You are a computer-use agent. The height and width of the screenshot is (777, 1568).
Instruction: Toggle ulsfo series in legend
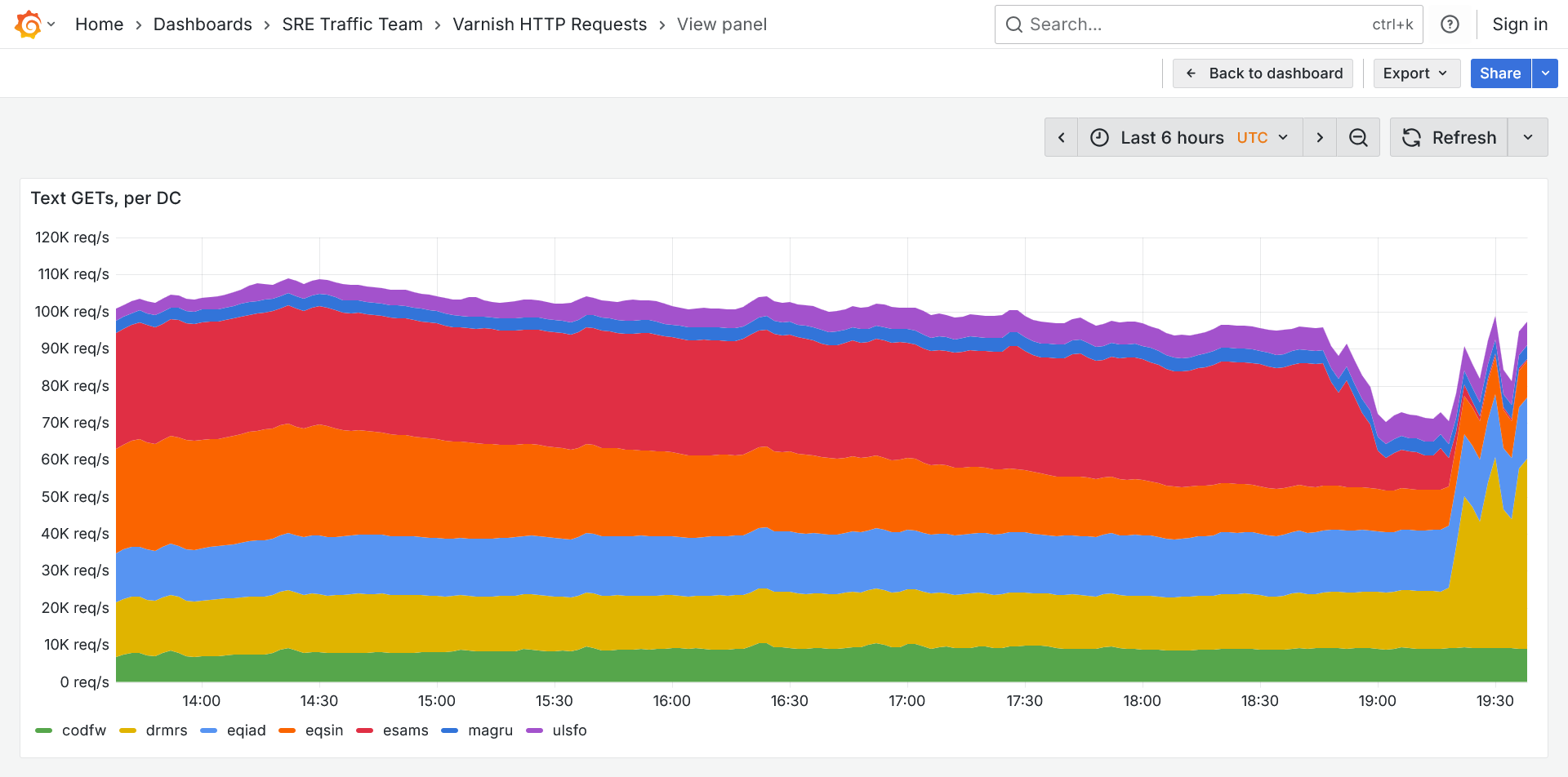569,730
